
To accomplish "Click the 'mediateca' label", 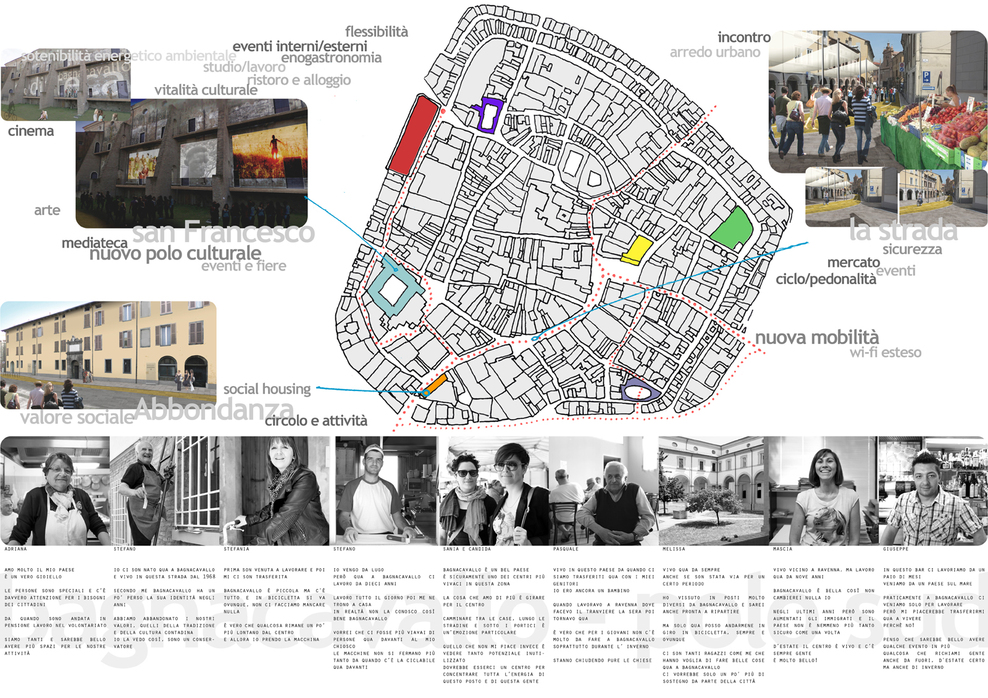I will (95, 243).
